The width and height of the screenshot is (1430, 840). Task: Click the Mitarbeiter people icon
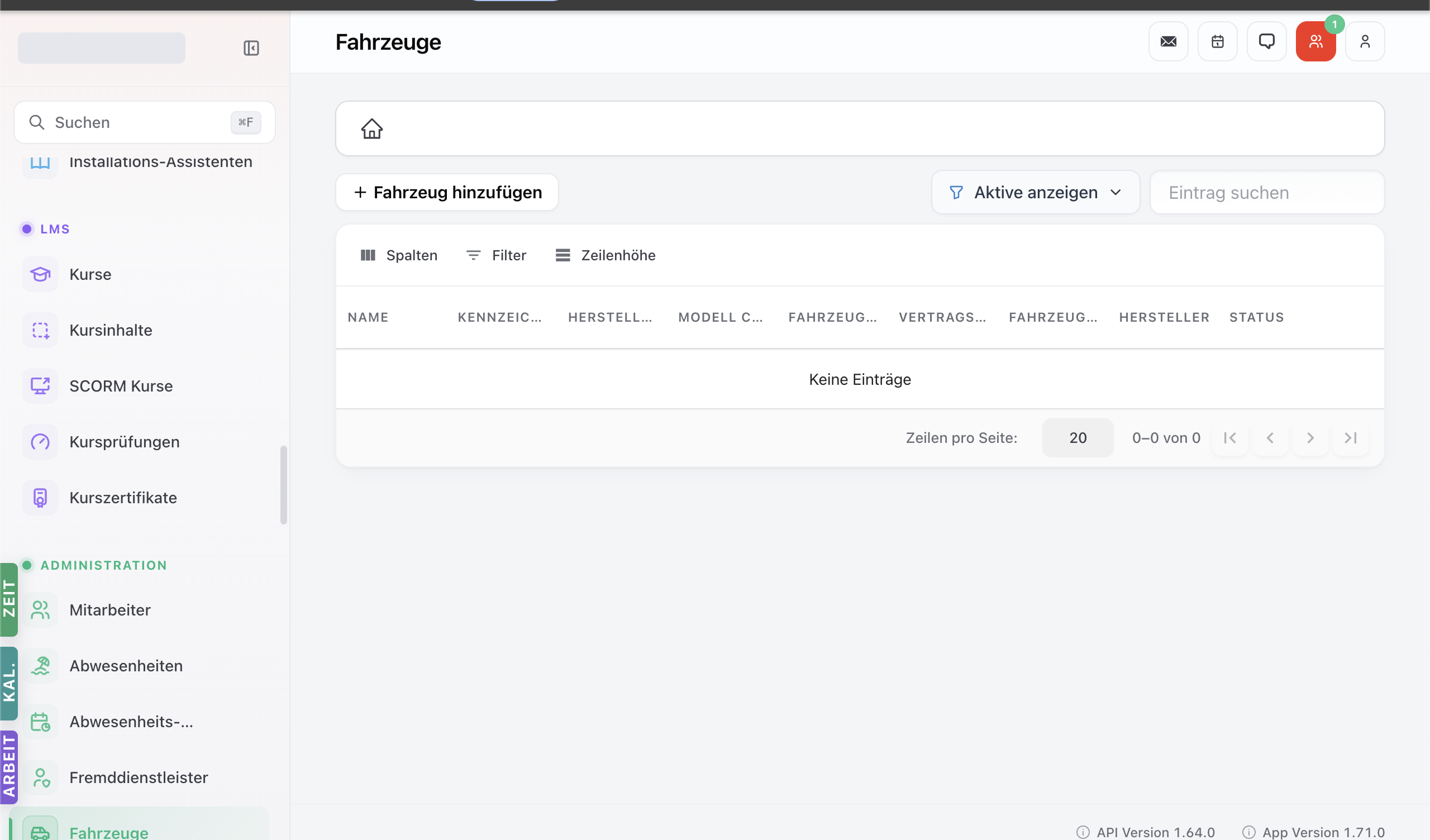(x=40, y=610)
